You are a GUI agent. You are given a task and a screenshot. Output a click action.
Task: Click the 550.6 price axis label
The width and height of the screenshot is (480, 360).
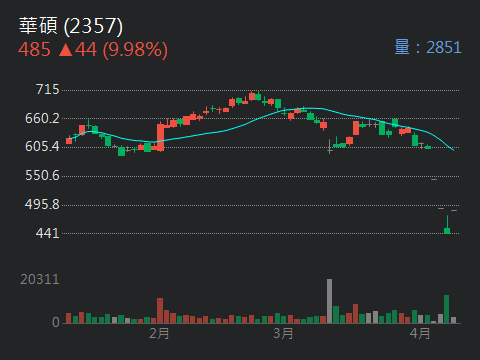[x=42, y=175]
